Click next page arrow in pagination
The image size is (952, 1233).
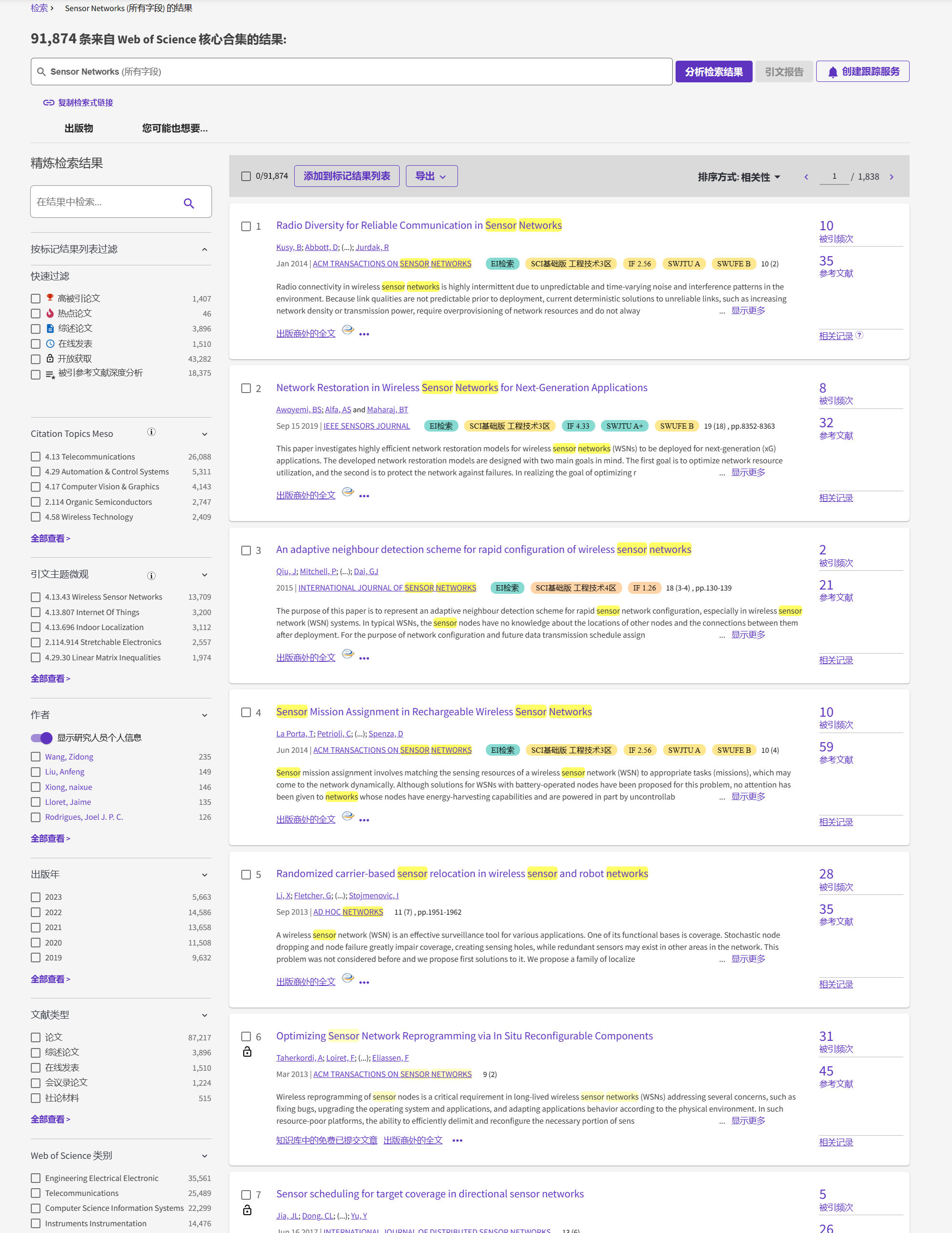pos(892,177)
